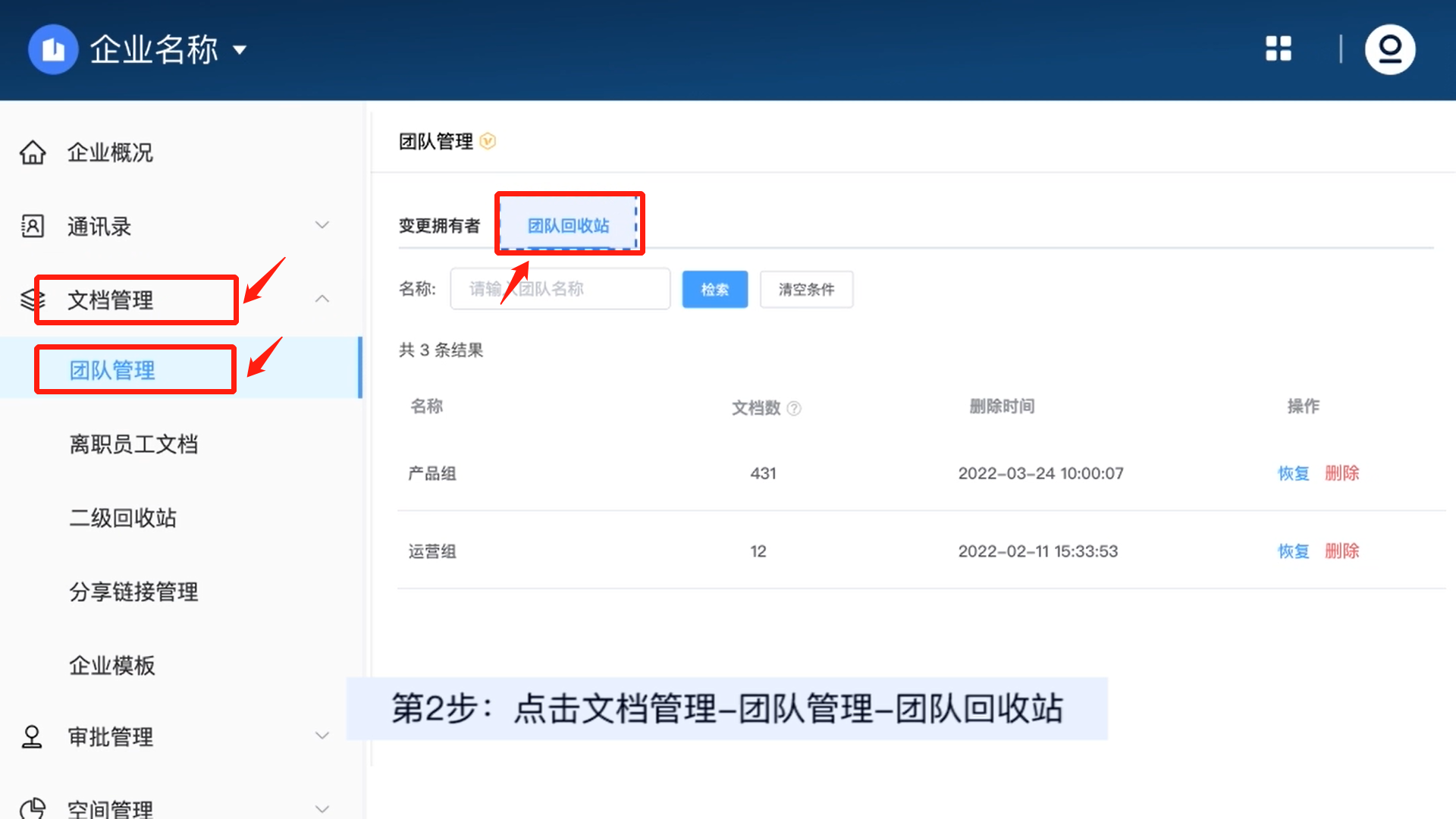Click the stamp icon beside 审批管理
Image resolution: width=1456 pixels, height=819 pixels.
pyautogui.click(x=32, y=736)
